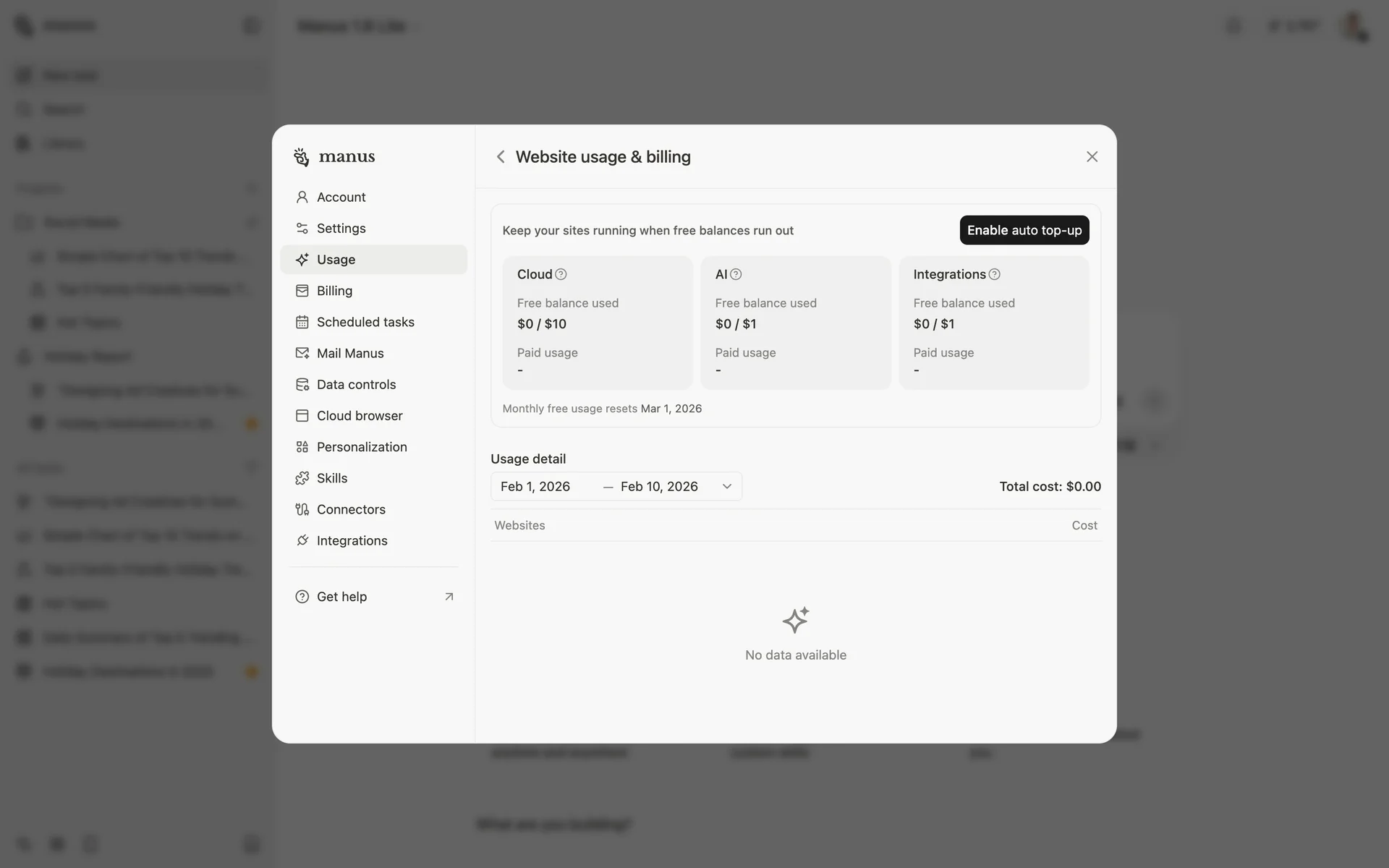Click the manus hand logo icon
1389x868 pixels.
[x=302, y=157]
